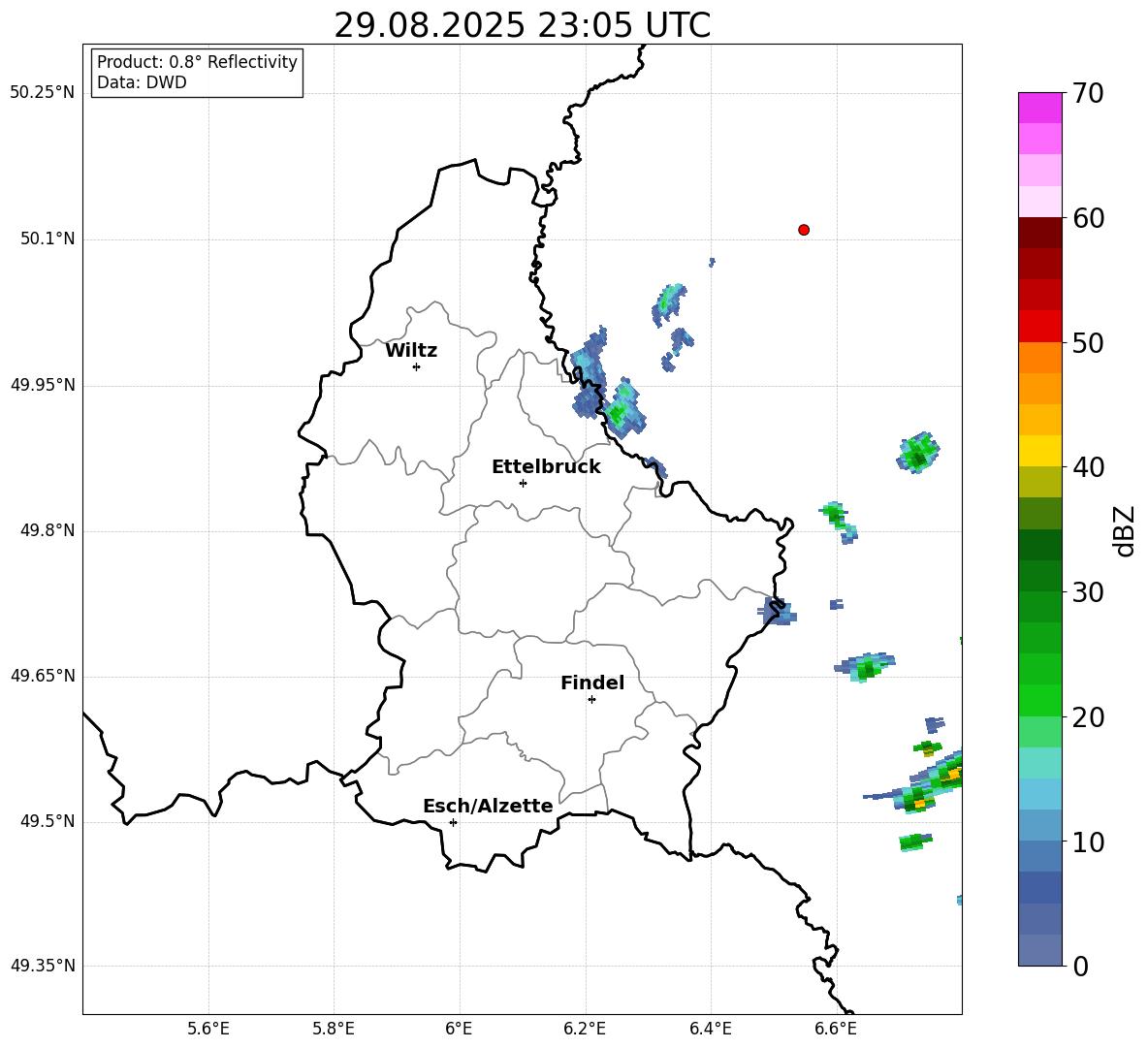1148x1048 pixels.
Task: Click the latitude label 50.1°N
Action: coord(48,239)
